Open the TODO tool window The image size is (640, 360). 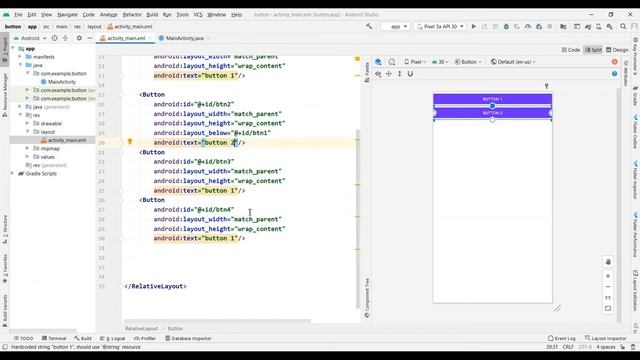pyautogui.click(x=24, y=338)
